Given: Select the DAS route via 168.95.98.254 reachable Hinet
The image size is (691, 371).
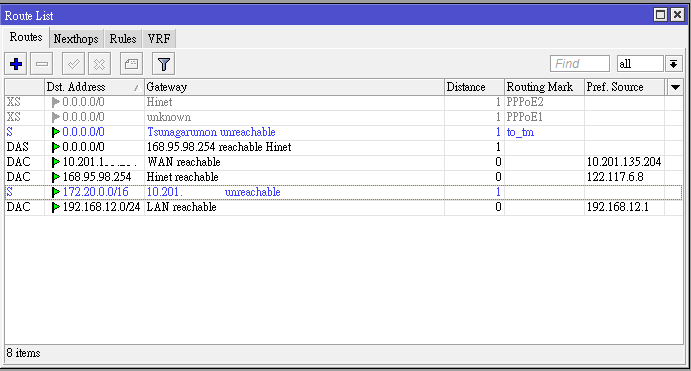Looking at the screenshot, I should point(344,147).
